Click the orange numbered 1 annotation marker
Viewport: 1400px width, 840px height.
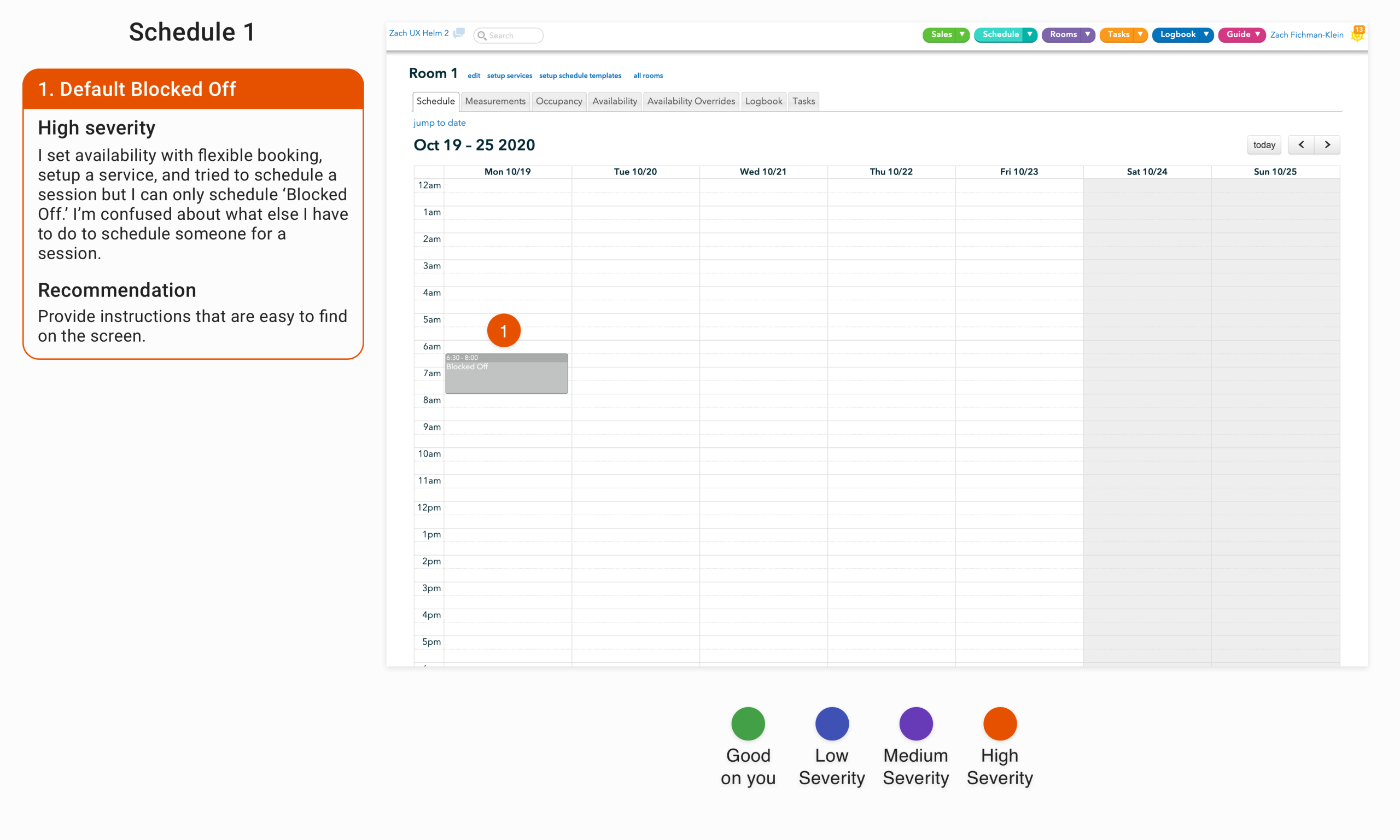pyautogui.click(x=503, y=330)
